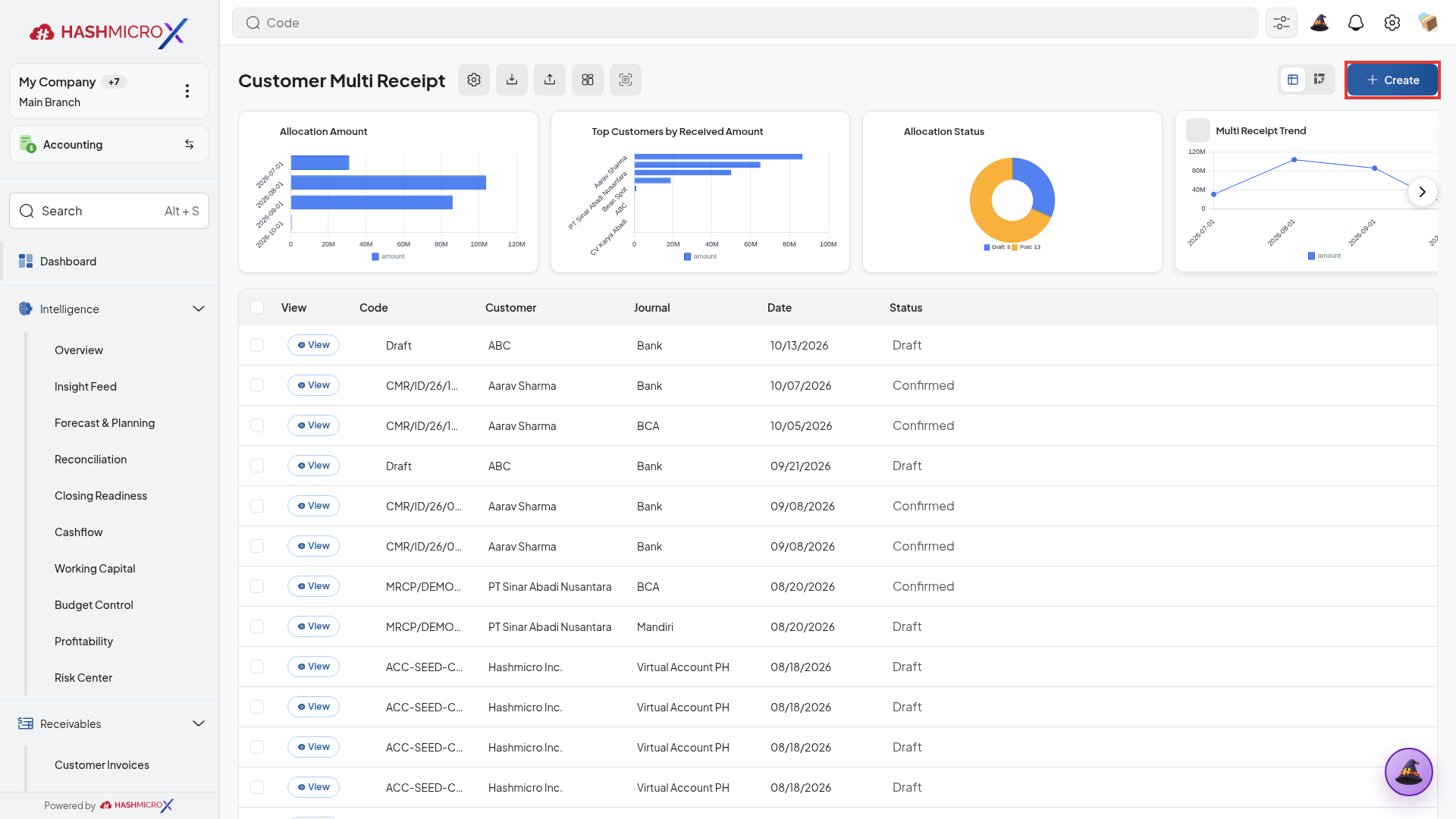Click View on the 10/13/2026 ABC row

tap(313, 345)
